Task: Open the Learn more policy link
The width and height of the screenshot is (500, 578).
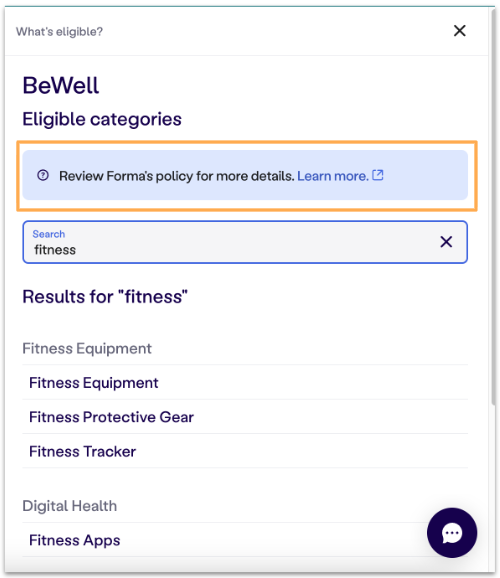Action: point(333,176)
